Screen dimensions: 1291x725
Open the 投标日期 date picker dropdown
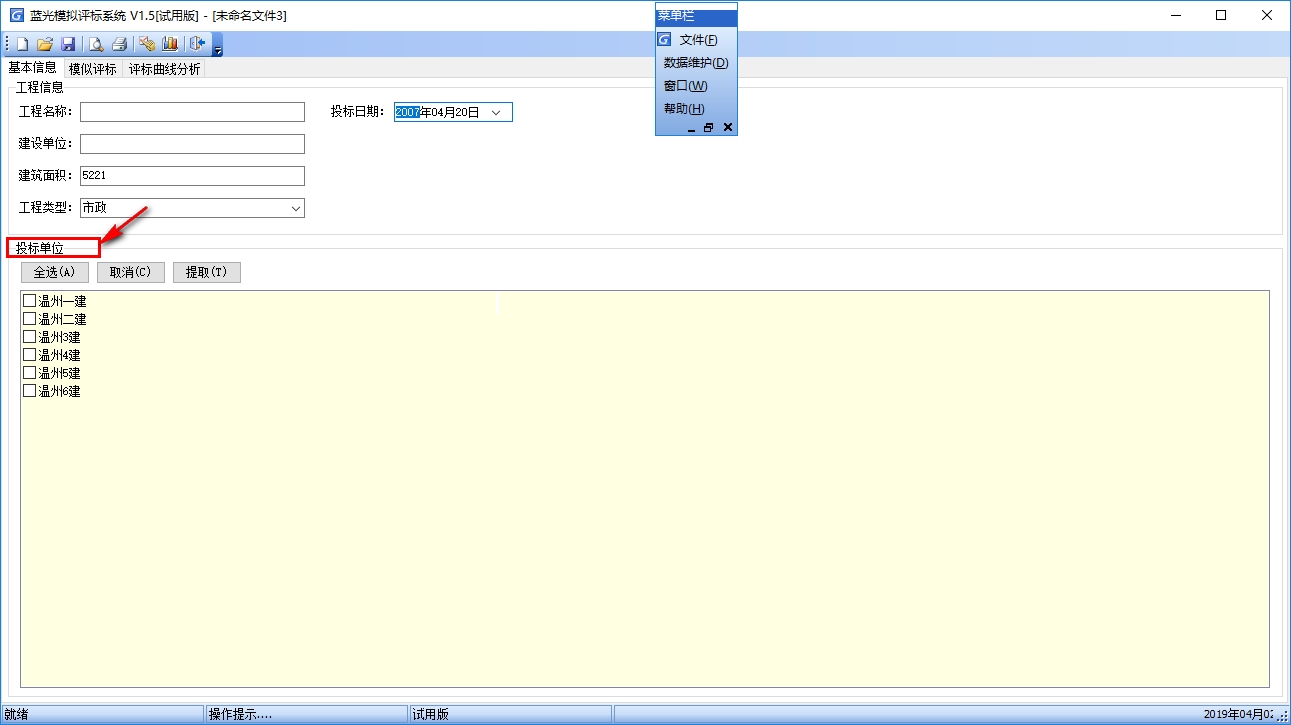pyautogui.click(x=496, y=113)
